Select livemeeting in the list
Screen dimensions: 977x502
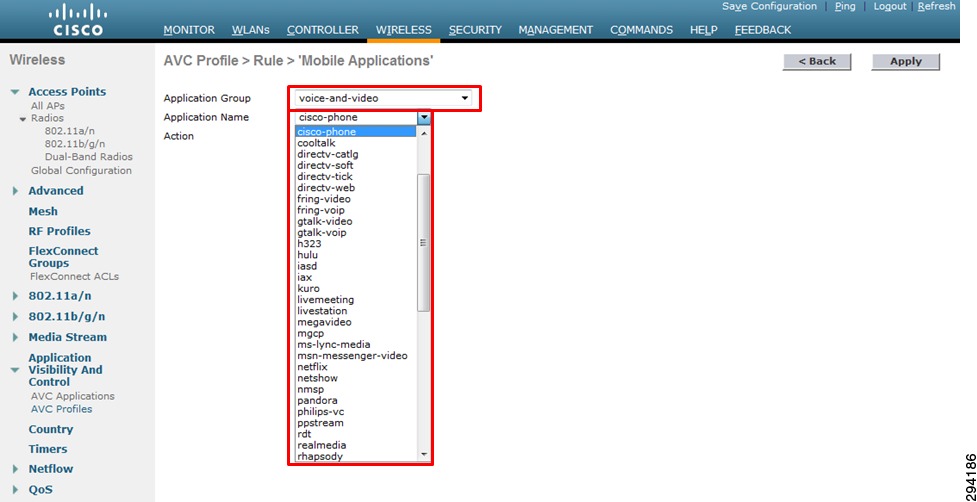(x=355, y=300)
